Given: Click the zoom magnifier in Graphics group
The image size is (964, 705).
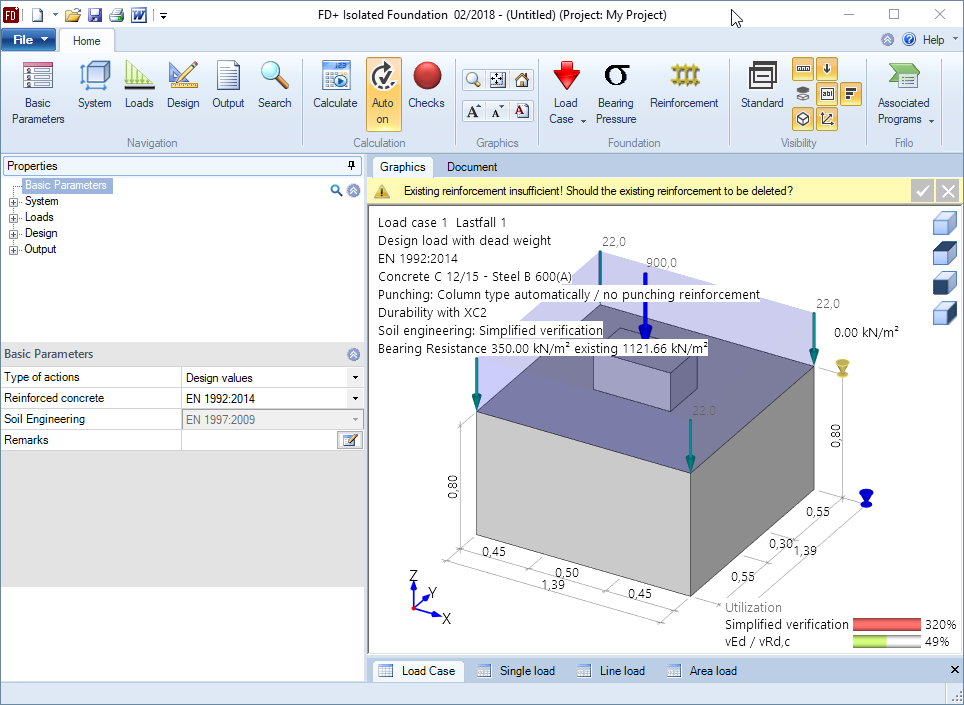Looking at the screenshot, I should coord(473,80).
